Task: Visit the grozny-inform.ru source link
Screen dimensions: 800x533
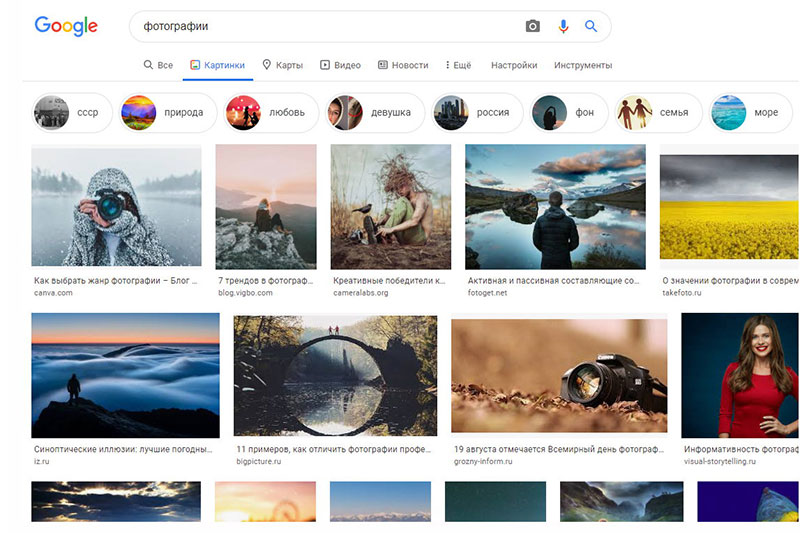Action: pyautogui.click(x=483, y=461)
